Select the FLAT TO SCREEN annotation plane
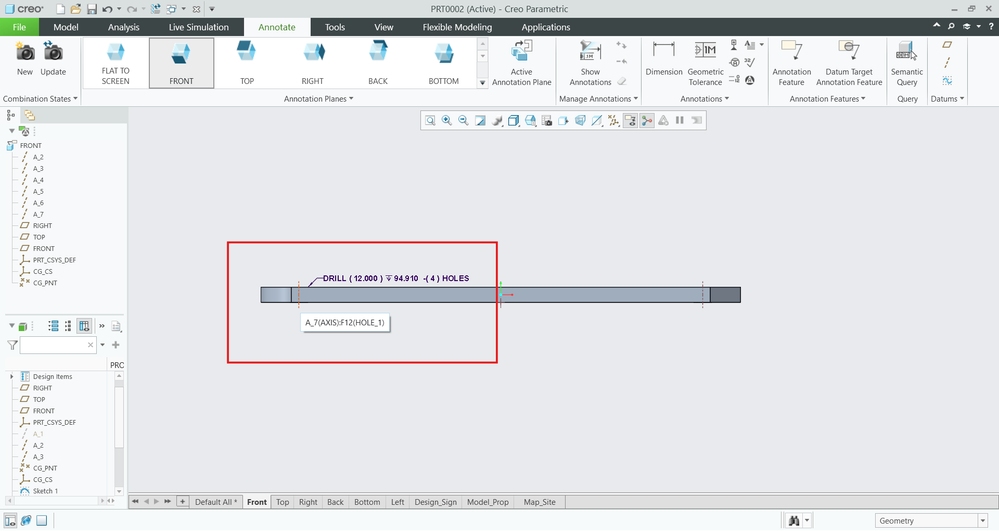The width and height of the screenshot is (999, 531). click(115, 62)
